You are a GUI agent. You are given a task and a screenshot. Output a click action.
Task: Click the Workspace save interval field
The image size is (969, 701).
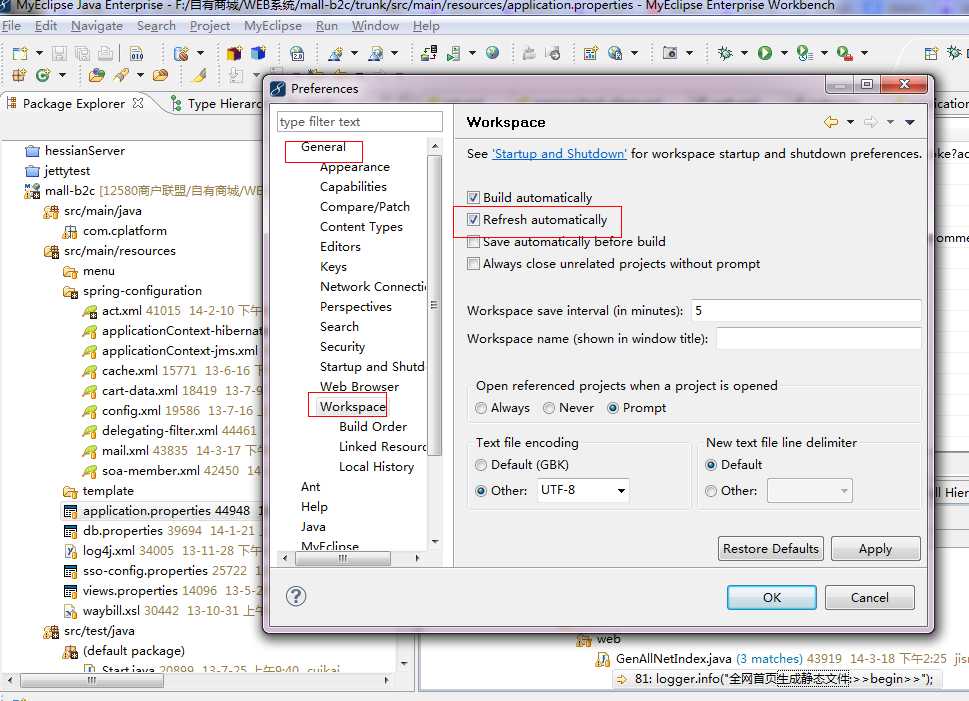(x=806, y=311)
